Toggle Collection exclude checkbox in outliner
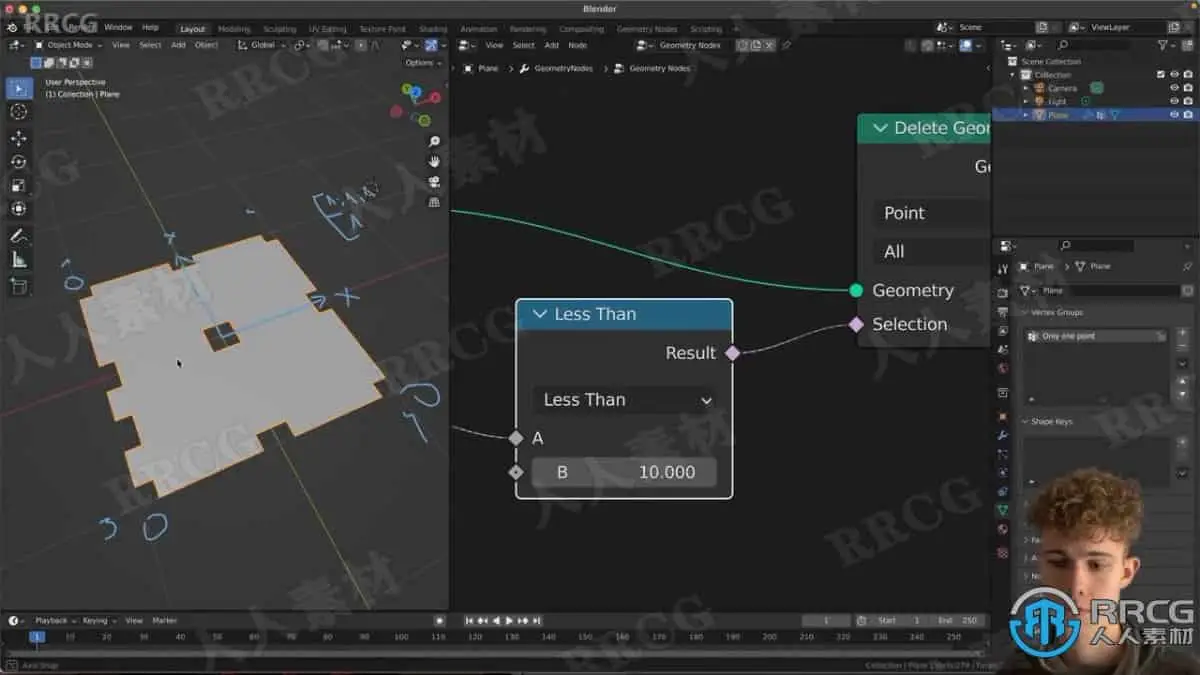This screenshot has width=1200, height=675. [1160, 75]
